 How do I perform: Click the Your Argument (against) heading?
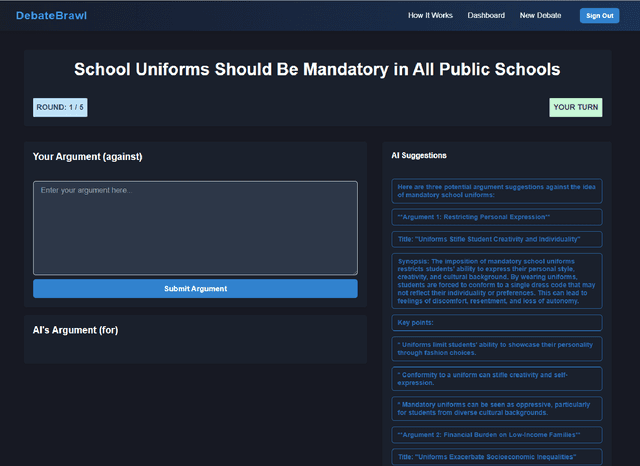pos(87,157)
